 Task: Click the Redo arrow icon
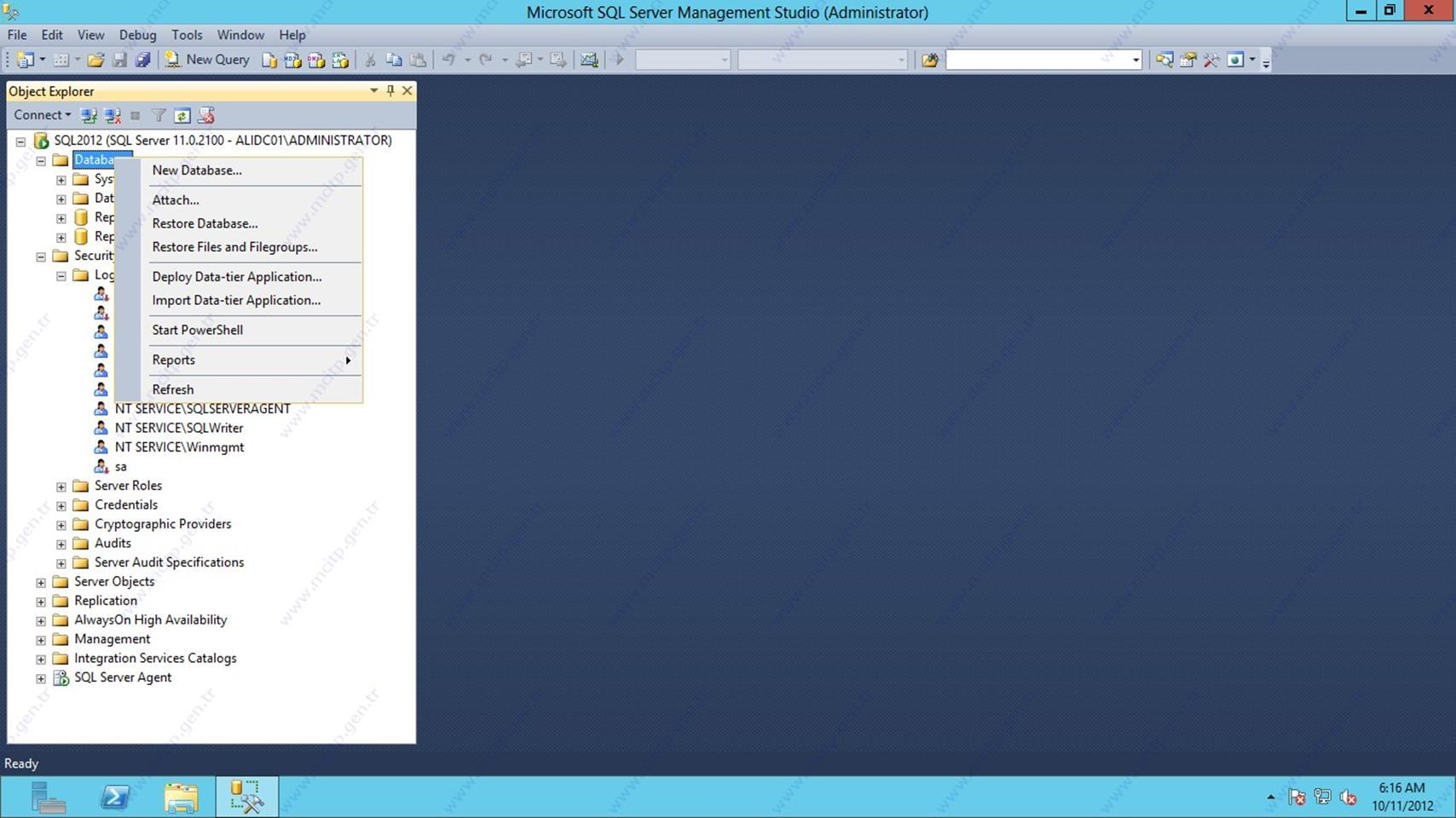[x=485, y=60]
